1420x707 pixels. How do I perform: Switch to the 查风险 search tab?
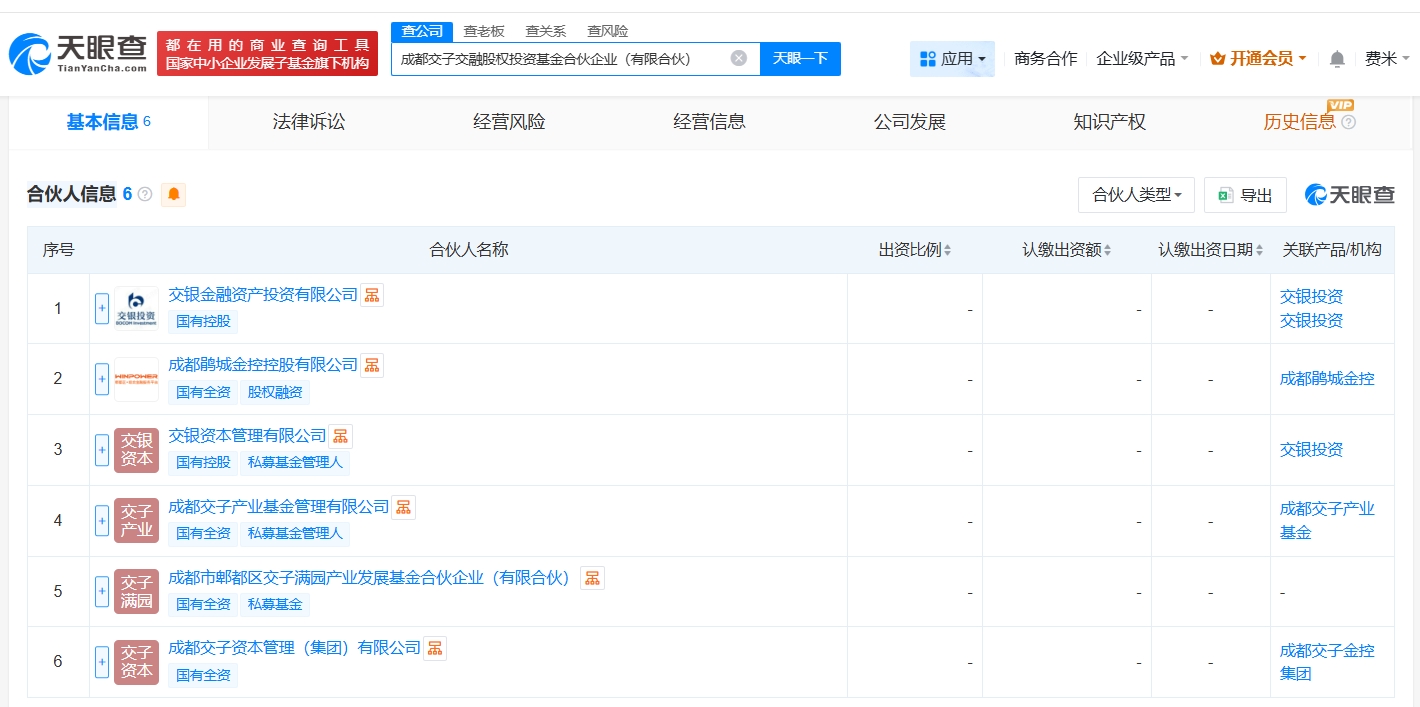point(607,31)
